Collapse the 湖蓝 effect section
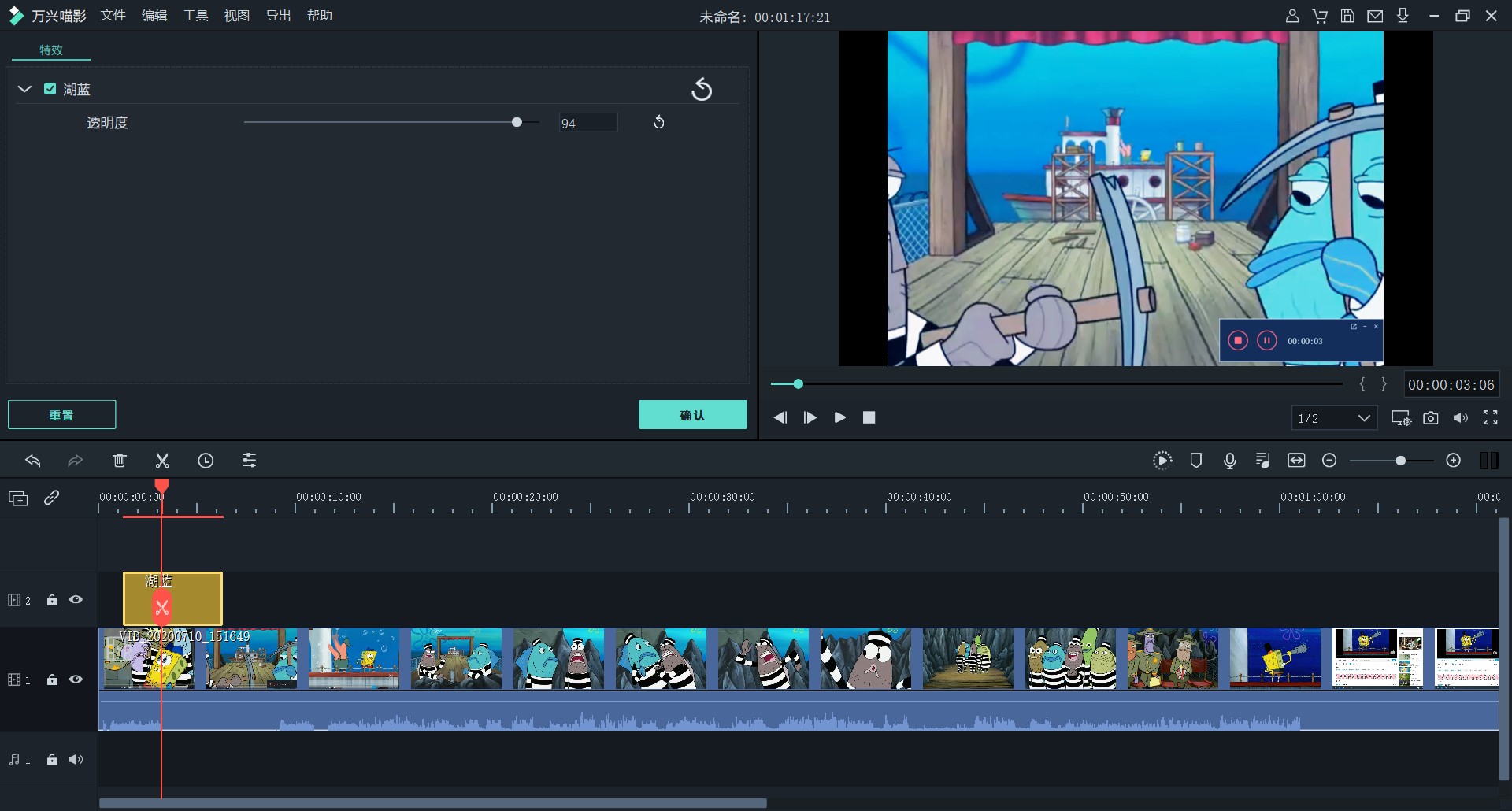 (24, 89)
